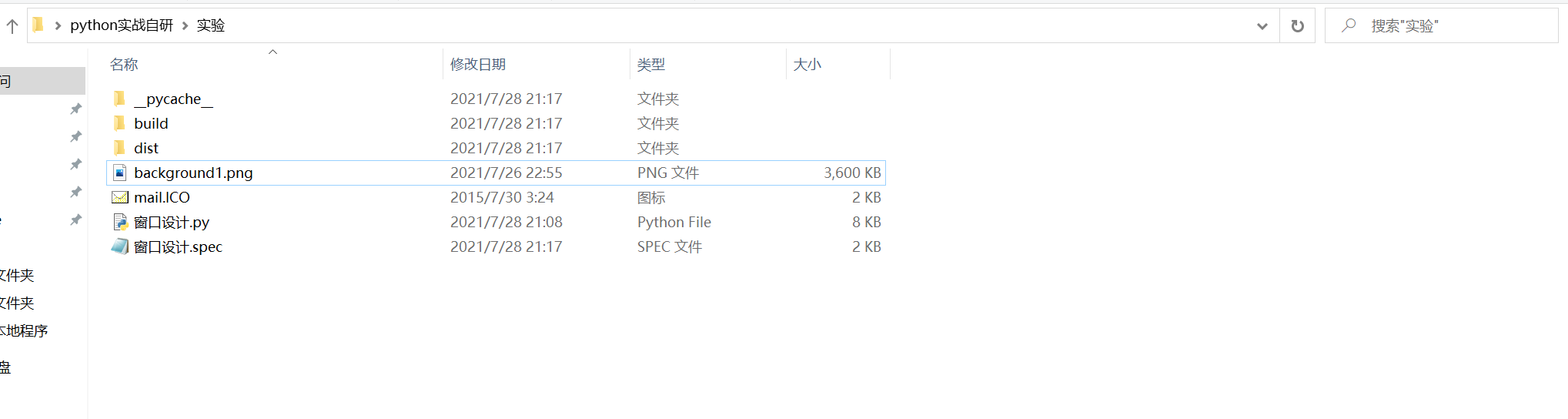
Task: Select the 窗口设计.py Python file icon
Action: (120, 222)
